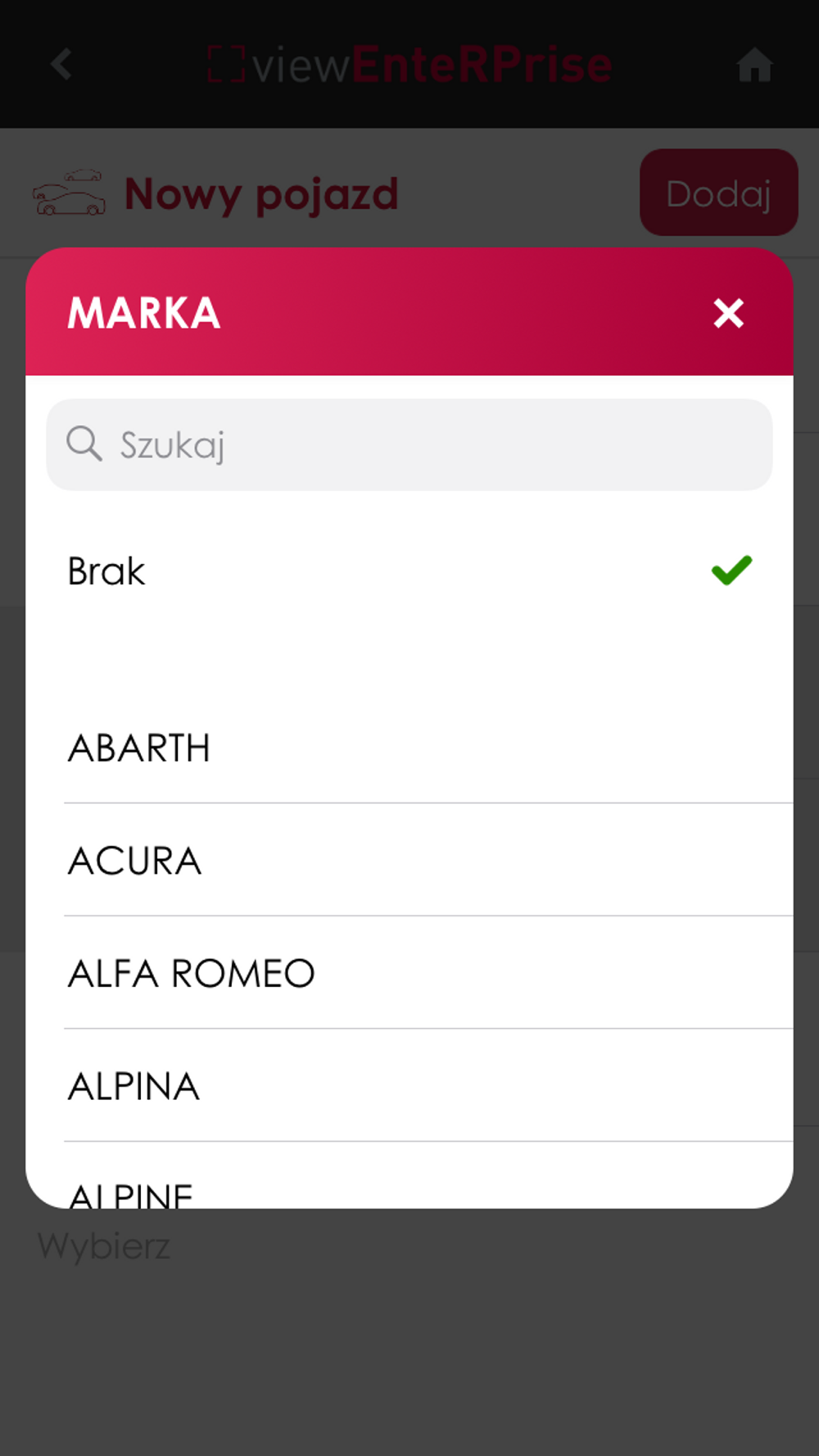Click the Dodaj button

tap(718, 192)
